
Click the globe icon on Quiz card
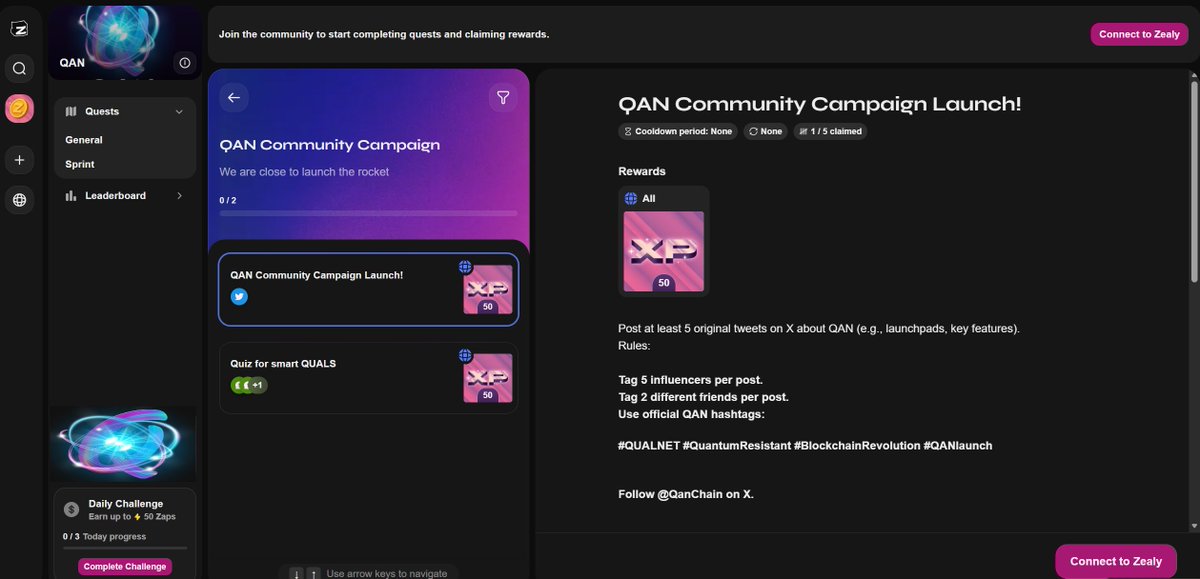tap(465, 355)
